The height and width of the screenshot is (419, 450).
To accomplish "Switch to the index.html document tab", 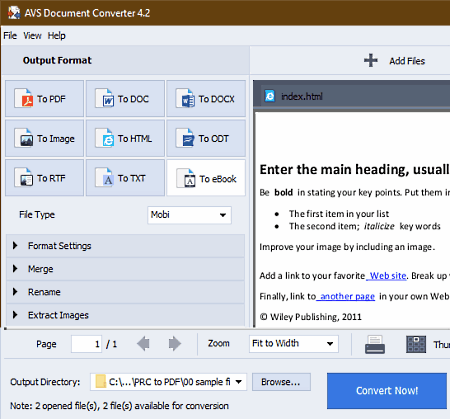I will [302, 96].
